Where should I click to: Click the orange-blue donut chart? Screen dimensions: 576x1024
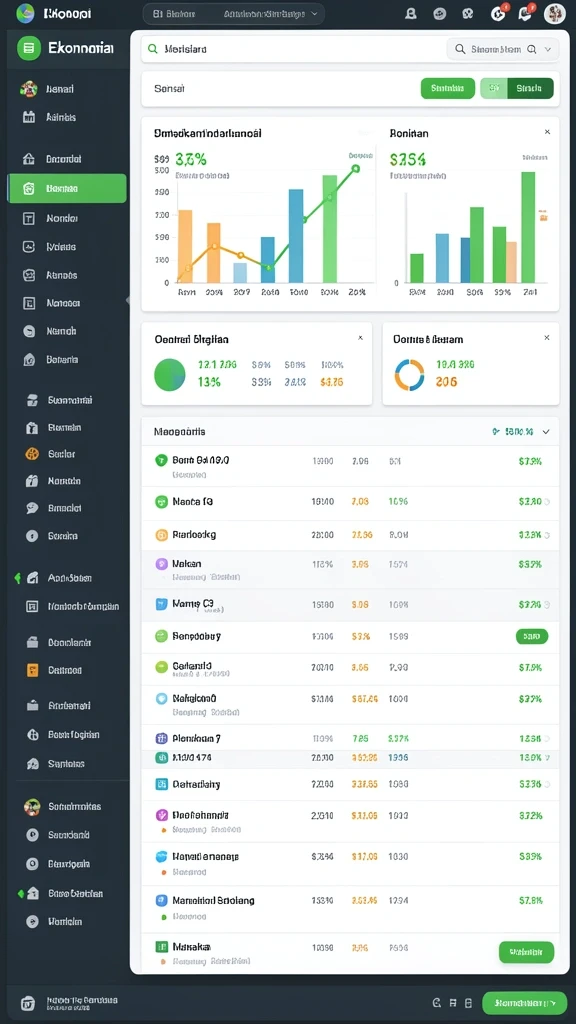tap(409, 375)
